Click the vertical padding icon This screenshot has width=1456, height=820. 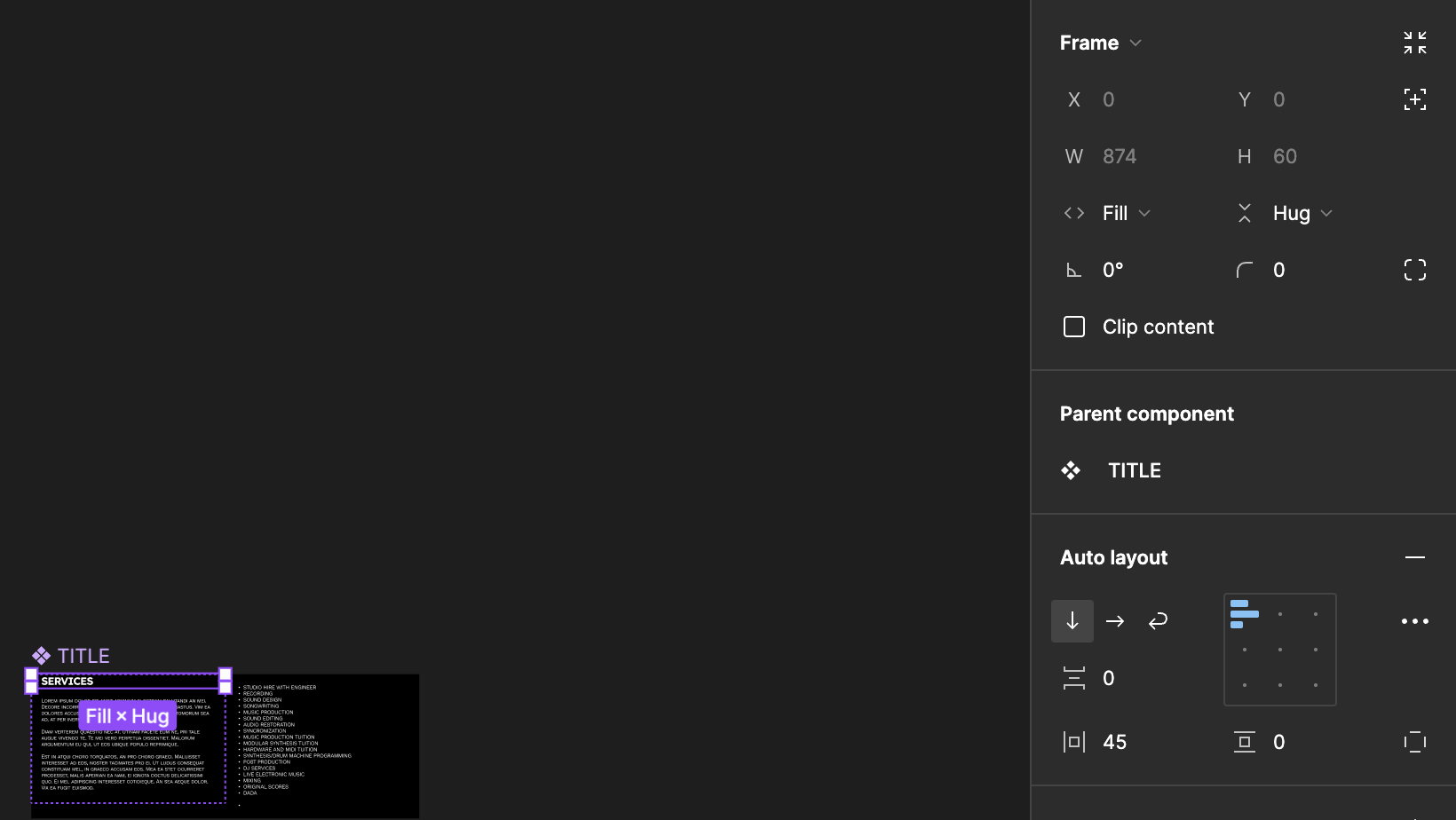tap(1245, 742)
